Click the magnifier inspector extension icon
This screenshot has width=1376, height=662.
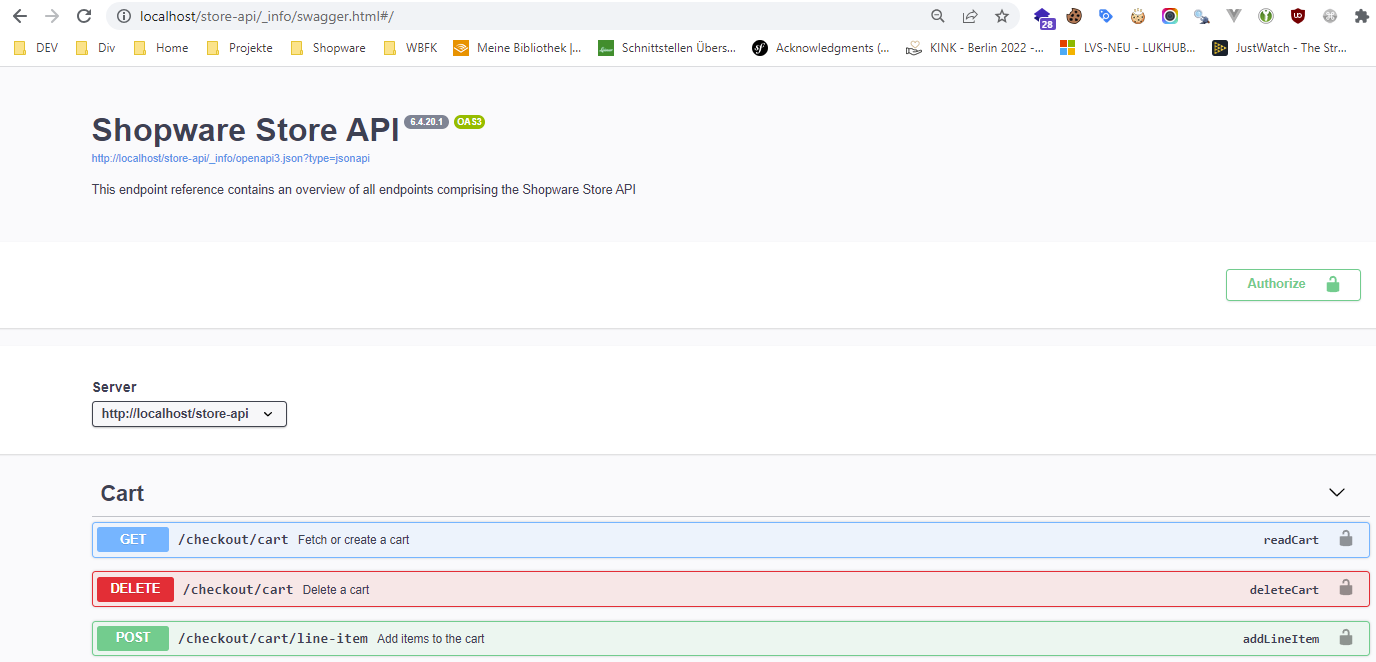[x=1202, y=16]
